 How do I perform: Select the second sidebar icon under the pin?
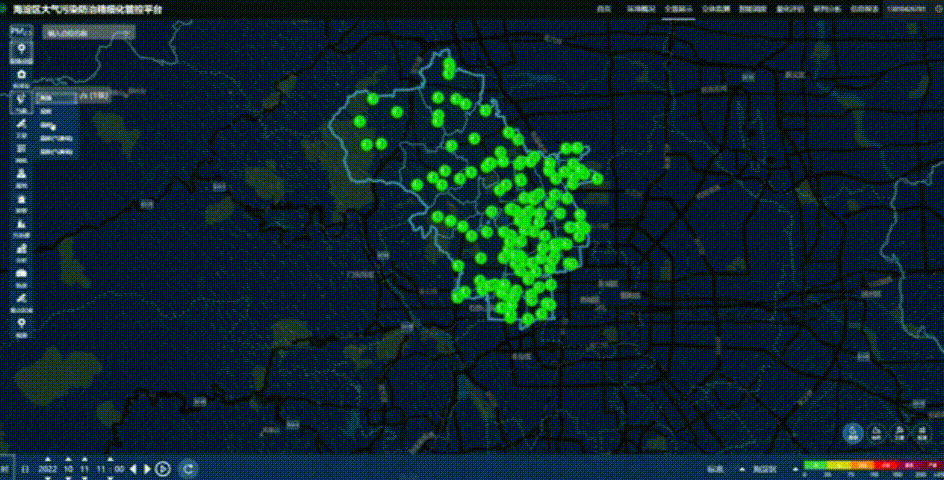coord(22,77)
